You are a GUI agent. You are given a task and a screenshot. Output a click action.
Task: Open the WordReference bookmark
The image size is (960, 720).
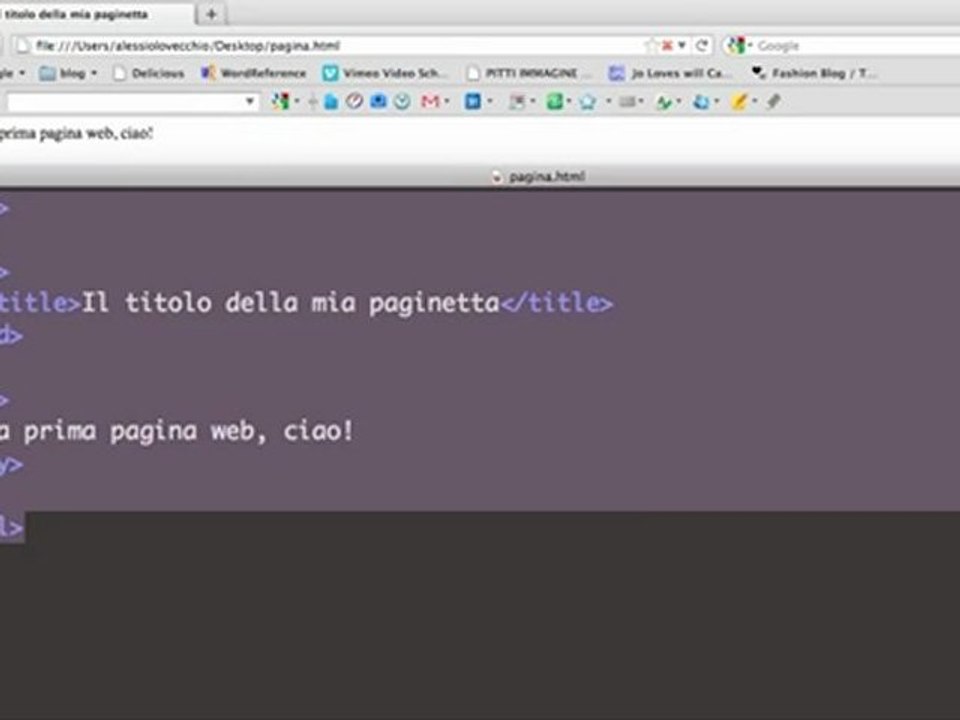[x=254, y=73]
